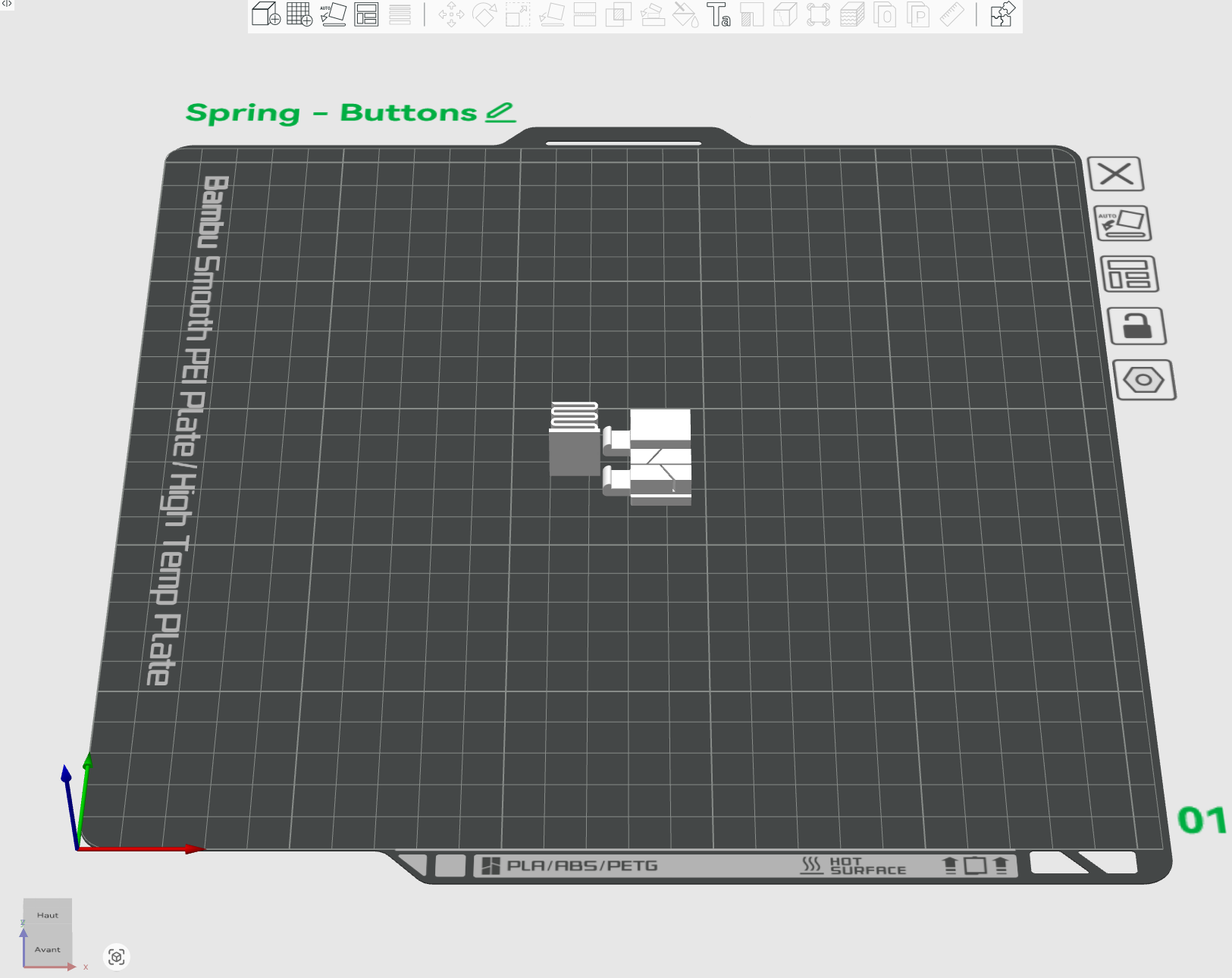Open the Assembly view puzzle icon

click(1002, 14)
